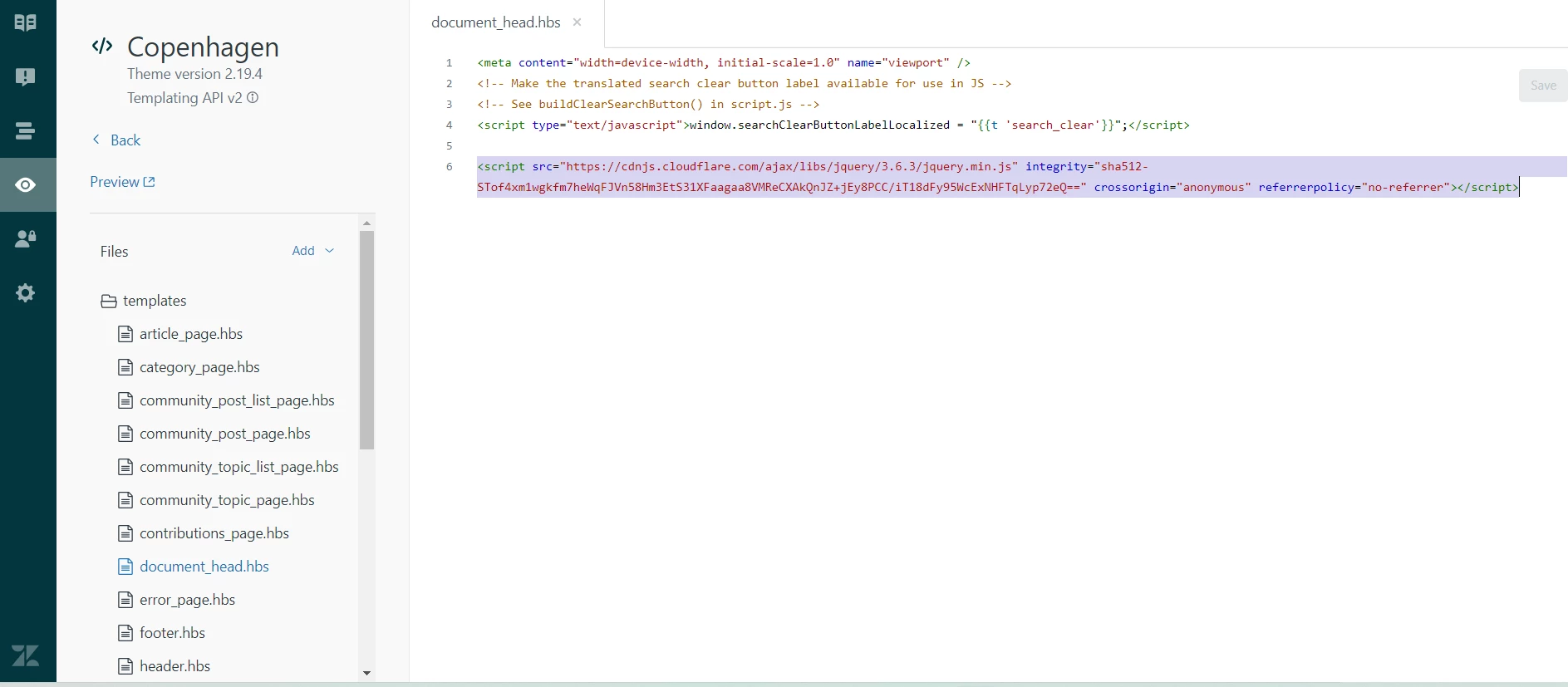Open the settings gear icon in sidebar
1568x687 pixels.
coord(26,292)
